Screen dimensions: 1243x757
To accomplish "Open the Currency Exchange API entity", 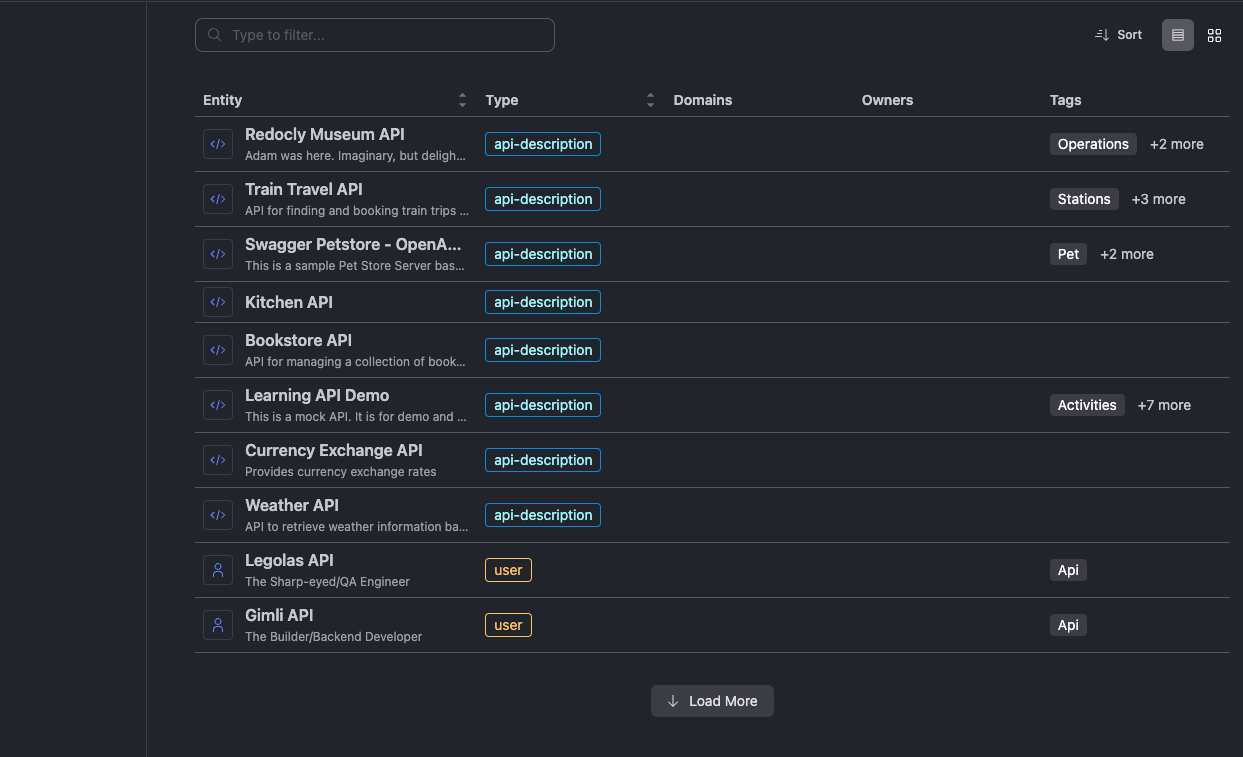I will click(x=334, y=450).
